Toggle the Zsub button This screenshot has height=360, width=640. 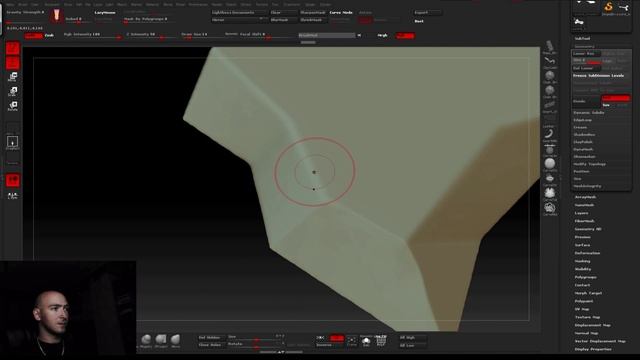[x=49, y=36]
